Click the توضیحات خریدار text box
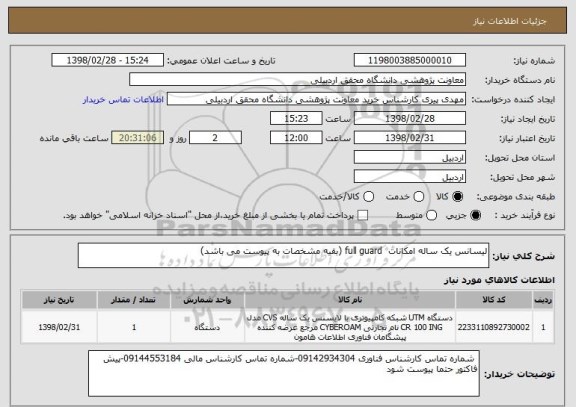 (x=284, y=373)
